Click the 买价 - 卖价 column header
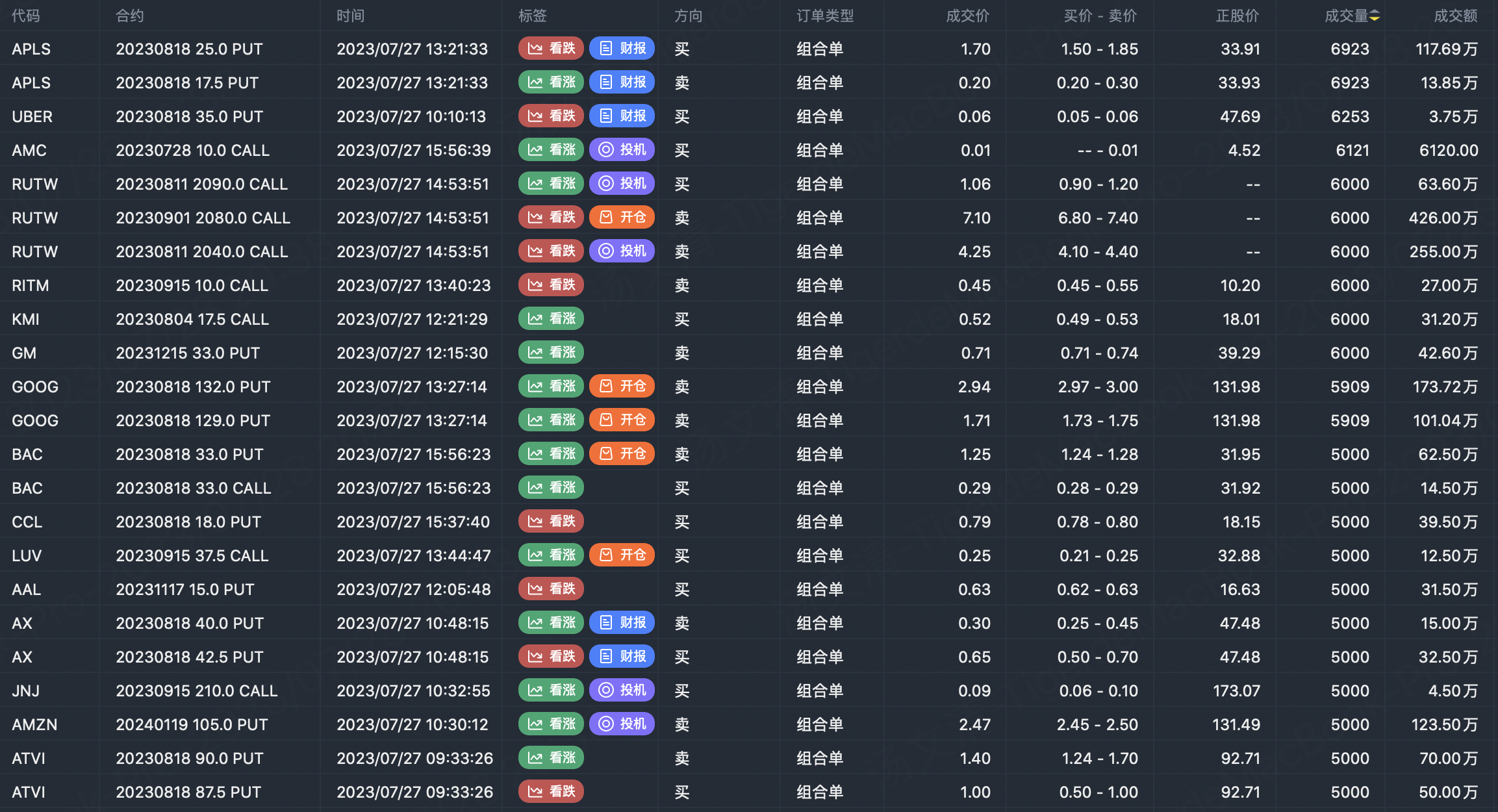The image size is (1498, 812). click(x=1100, y=16)
